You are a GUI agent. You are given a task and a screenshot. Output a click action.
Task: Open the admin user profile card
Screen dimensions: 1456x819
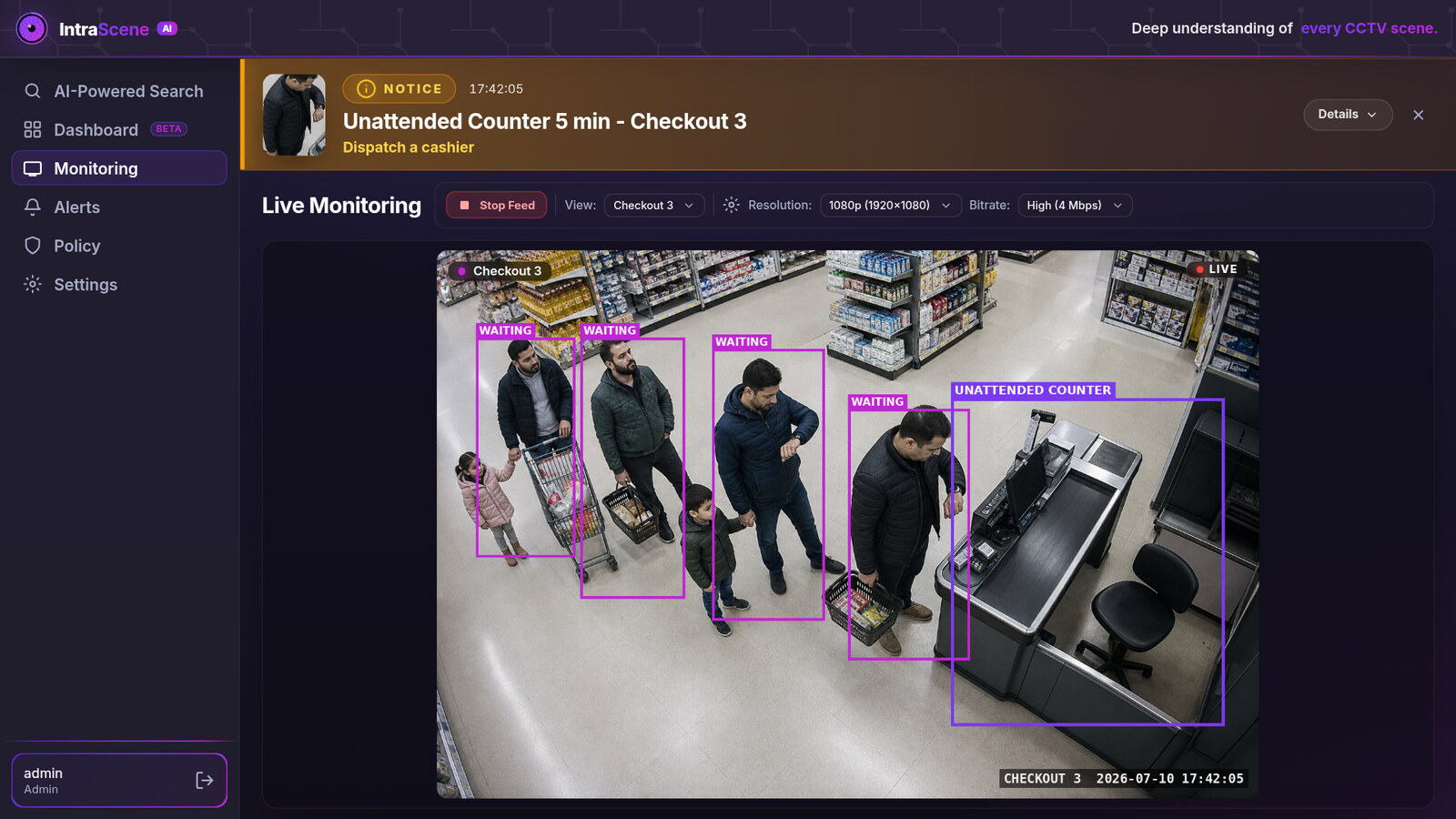pos(119,780)
